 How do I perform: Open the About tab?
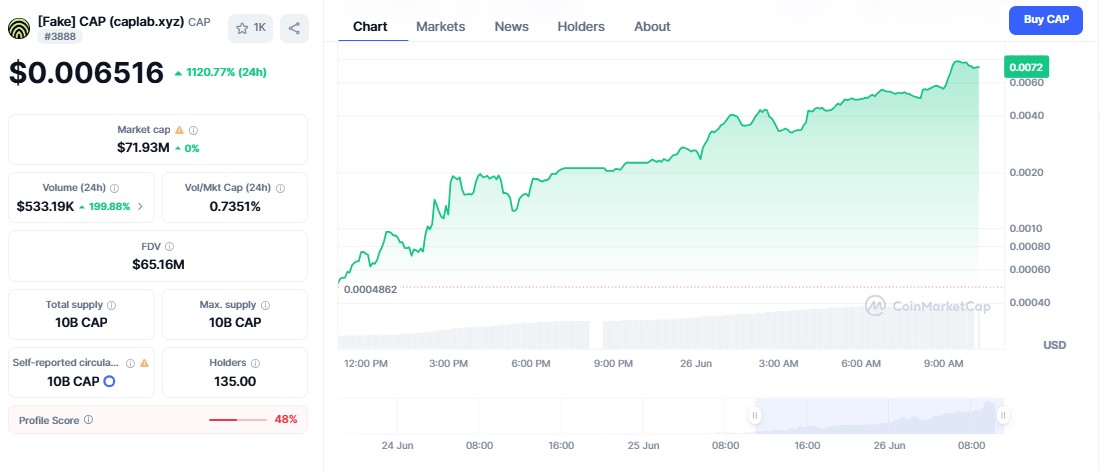(652, 27)
